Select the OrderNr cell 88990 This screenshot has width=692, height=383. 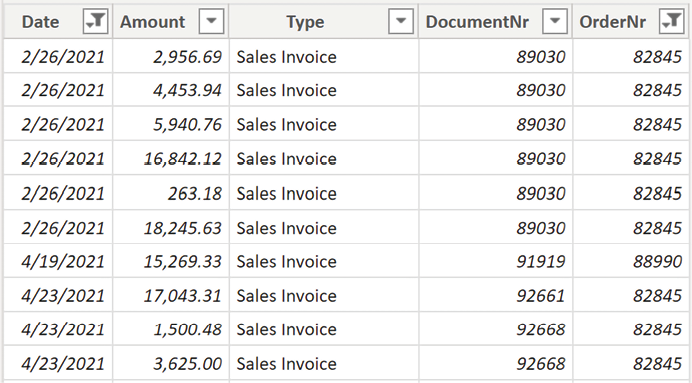click(631, 261)
